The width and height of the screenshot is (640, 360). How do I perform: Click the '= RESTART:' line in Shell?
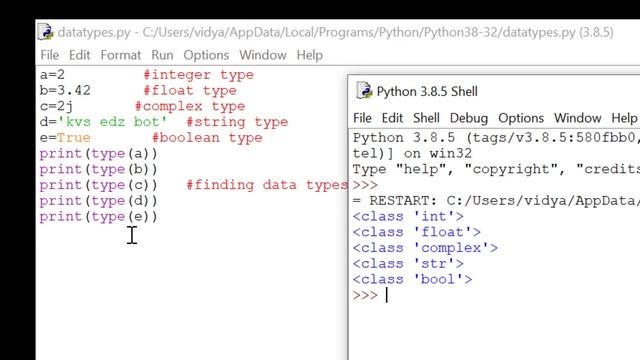pyautogui.click(x=496, y=201)
